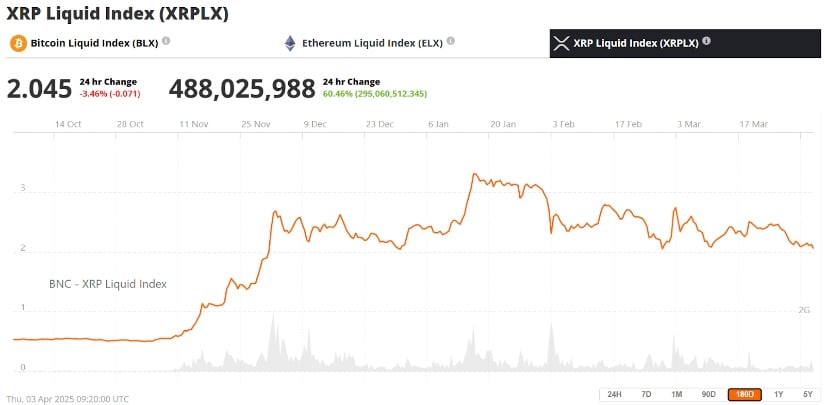Set chart range to 24H

pos(613,394)
